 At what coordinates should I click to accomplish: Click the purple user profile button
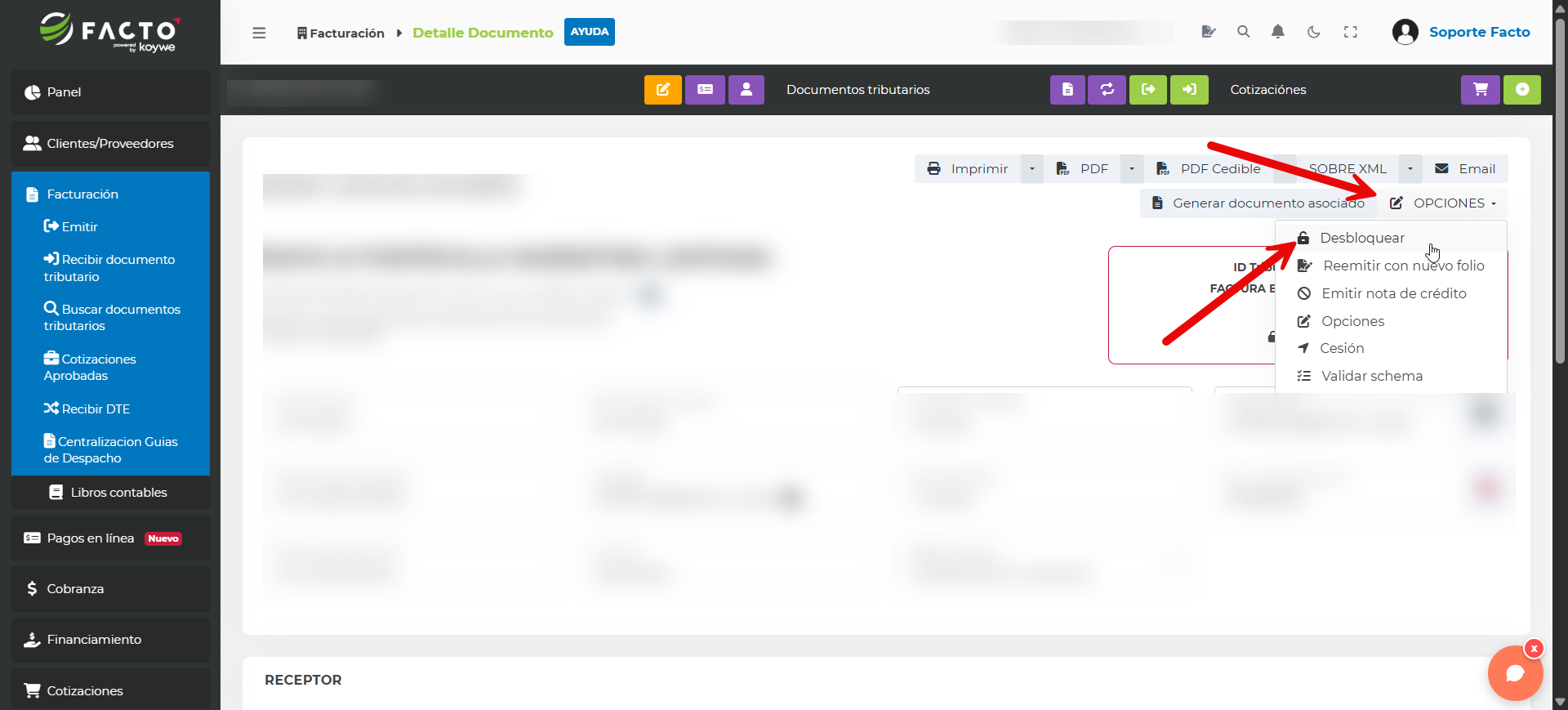(746, 90)
